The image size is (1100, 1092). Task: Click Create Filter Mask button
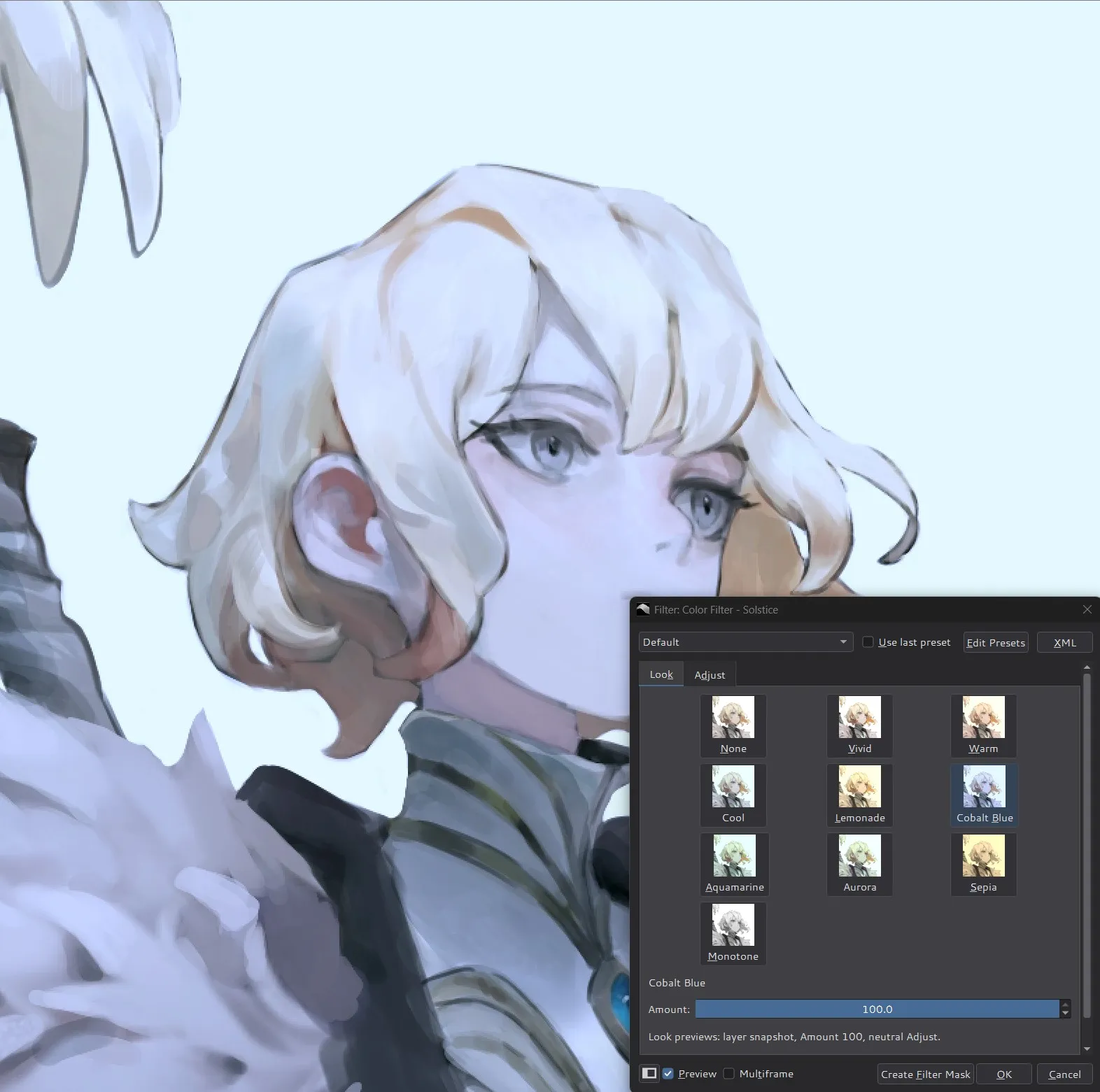click(x=925, y=1074)
